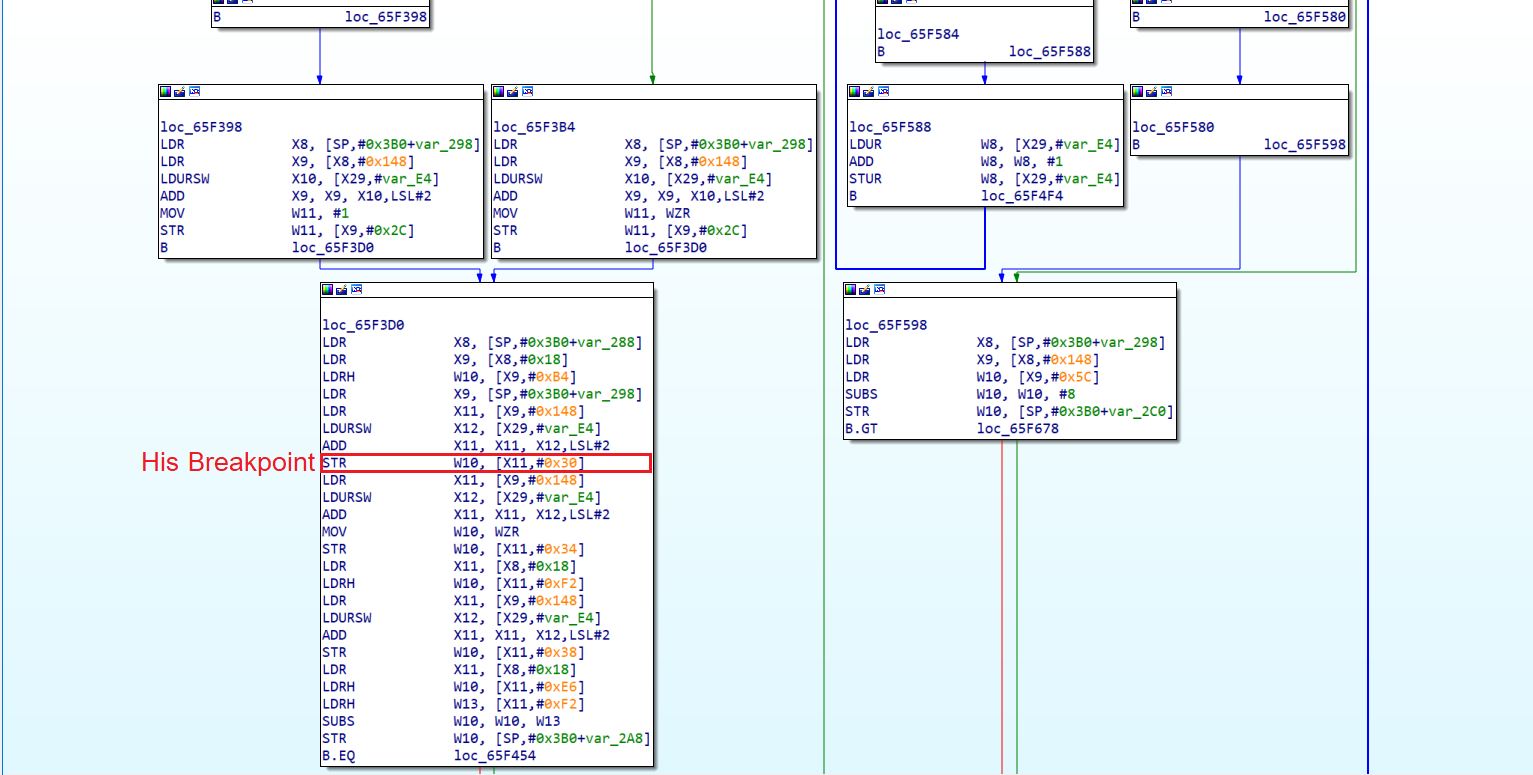This screenshot has height=775, width=1533.
Task: Edit comment icon on loc_65F598 node
Action: click(864, 289)
